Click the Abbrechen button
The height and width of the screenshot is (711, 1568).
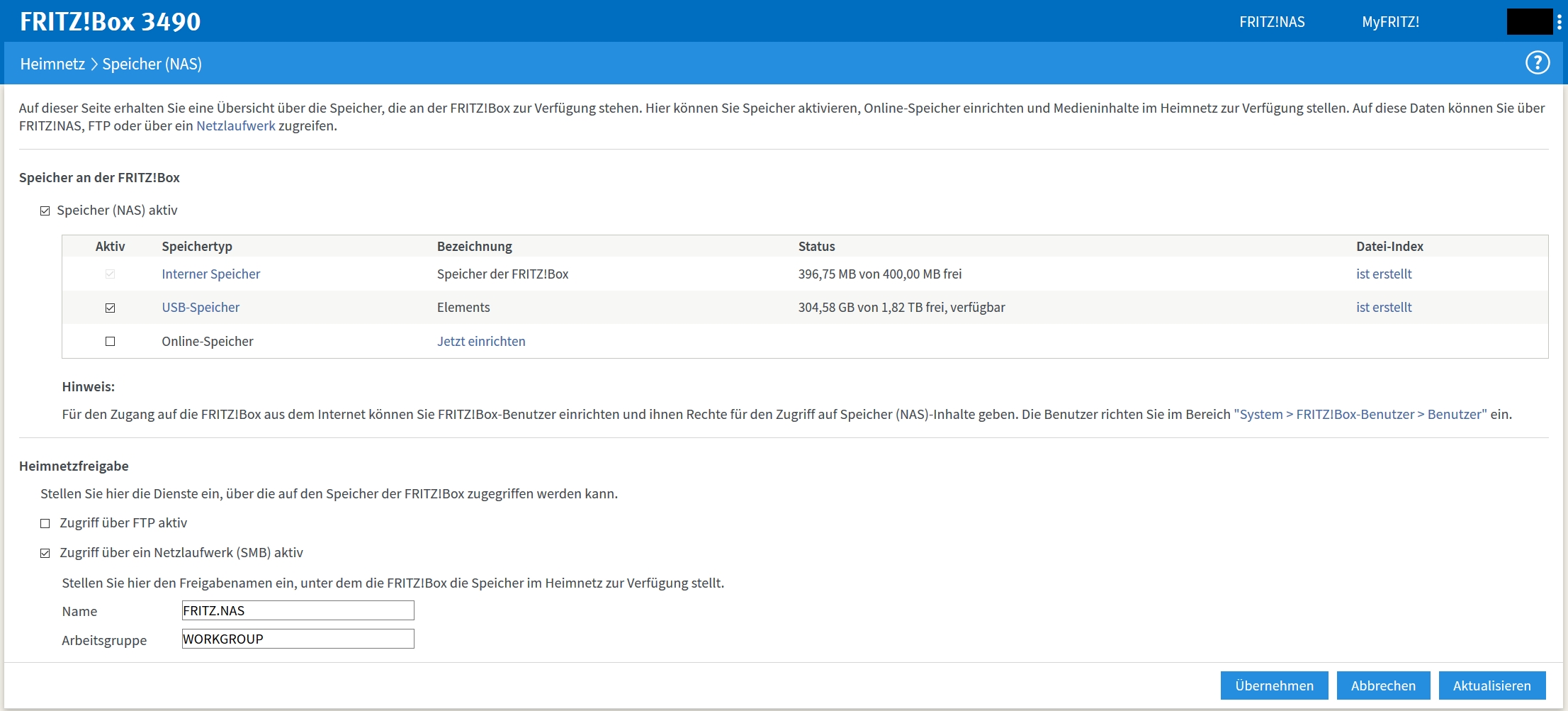click(x=1383, y=685)
